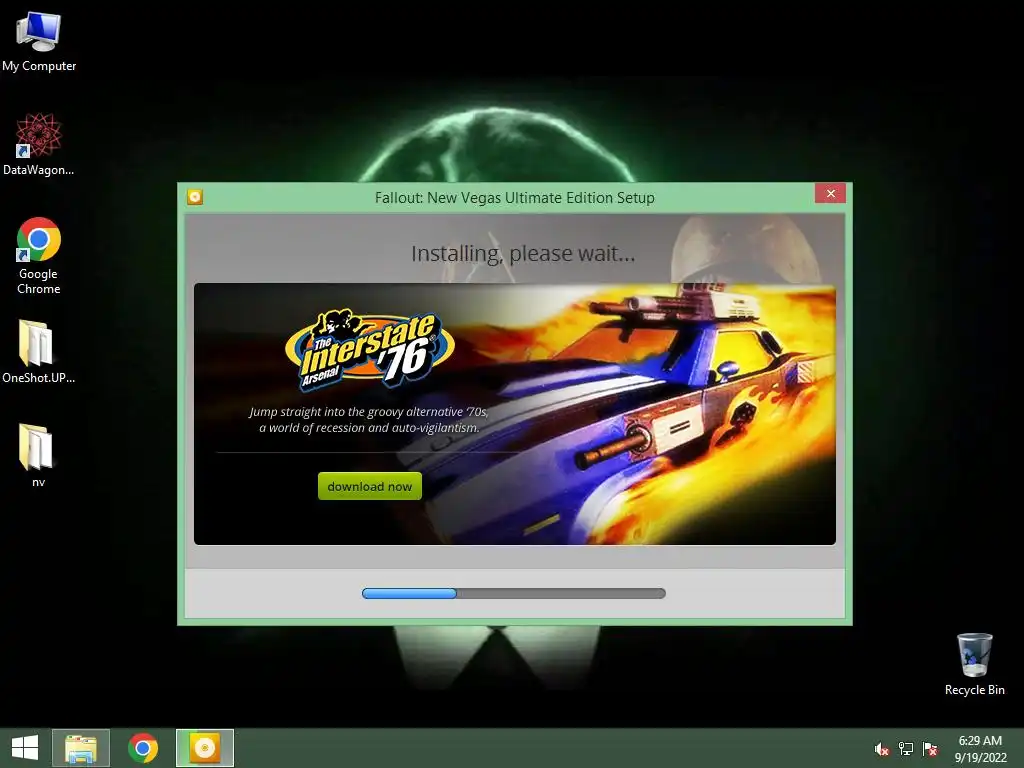Switch to the installer taskbar item
Screen dimensions: 1024x768
point(204,748)
